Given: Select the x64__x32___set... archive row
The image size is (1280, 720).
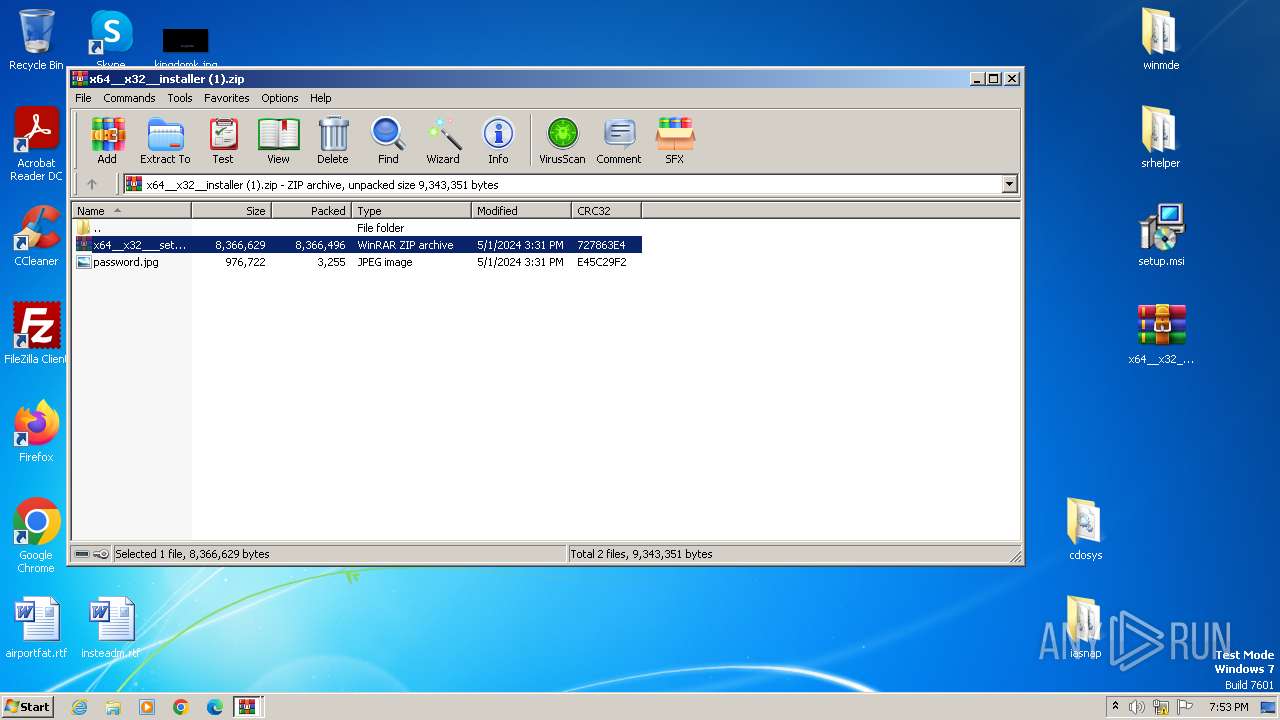Looking at the screenshot, I should (x=357, y=245).
